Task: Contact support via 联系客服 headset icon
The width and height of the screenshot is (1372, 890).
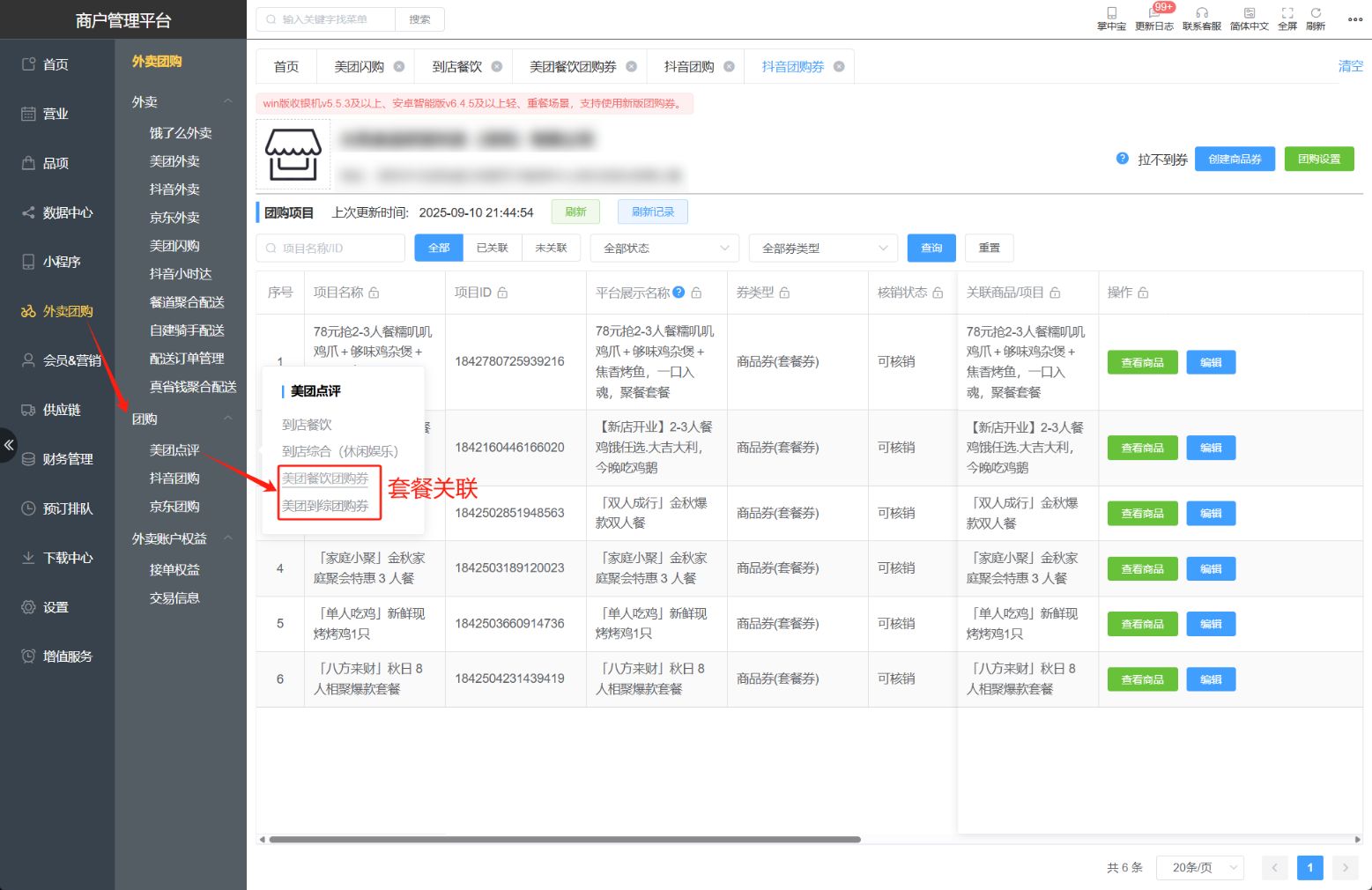Action: tap(1202, 13)
